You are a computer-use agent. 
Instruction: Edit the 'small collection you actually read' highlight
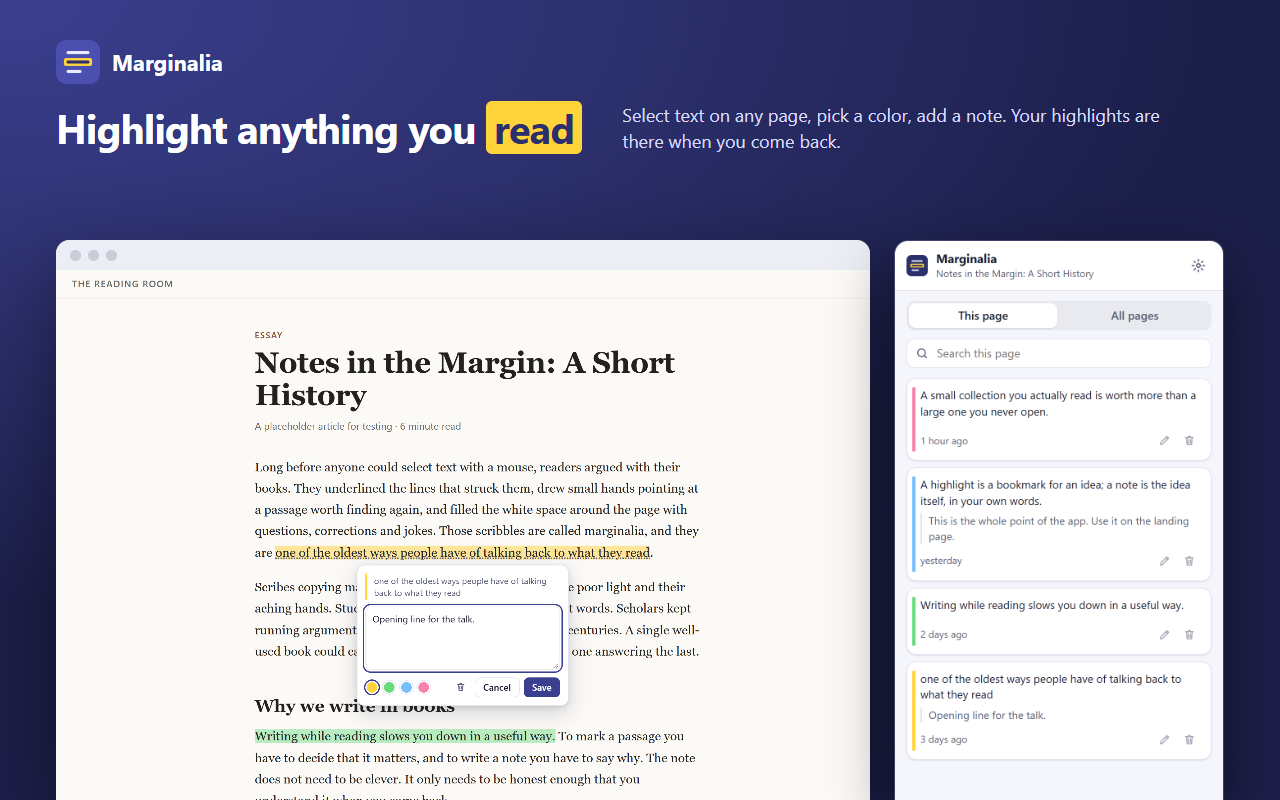coord(1164,441)
